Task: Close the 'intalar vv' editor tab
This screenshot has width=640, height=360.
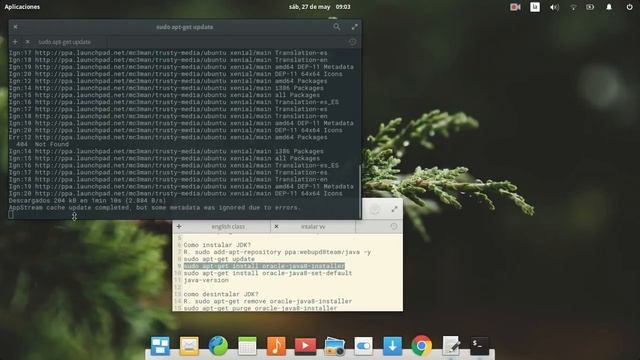Action: 276,226
